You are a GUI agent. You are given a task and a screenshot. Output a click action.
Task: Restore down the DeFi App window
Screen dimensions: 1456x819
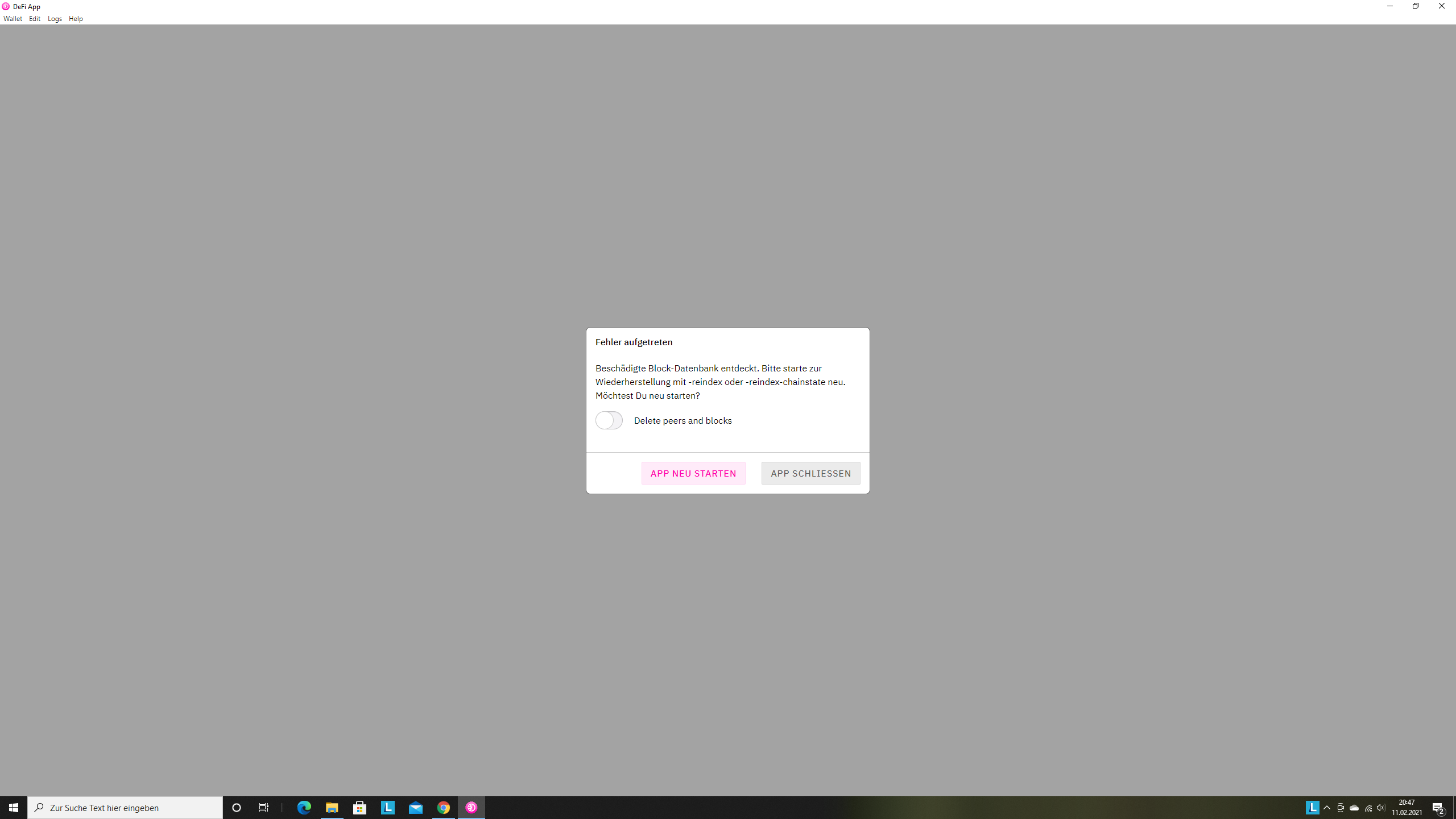(1416, 6)
